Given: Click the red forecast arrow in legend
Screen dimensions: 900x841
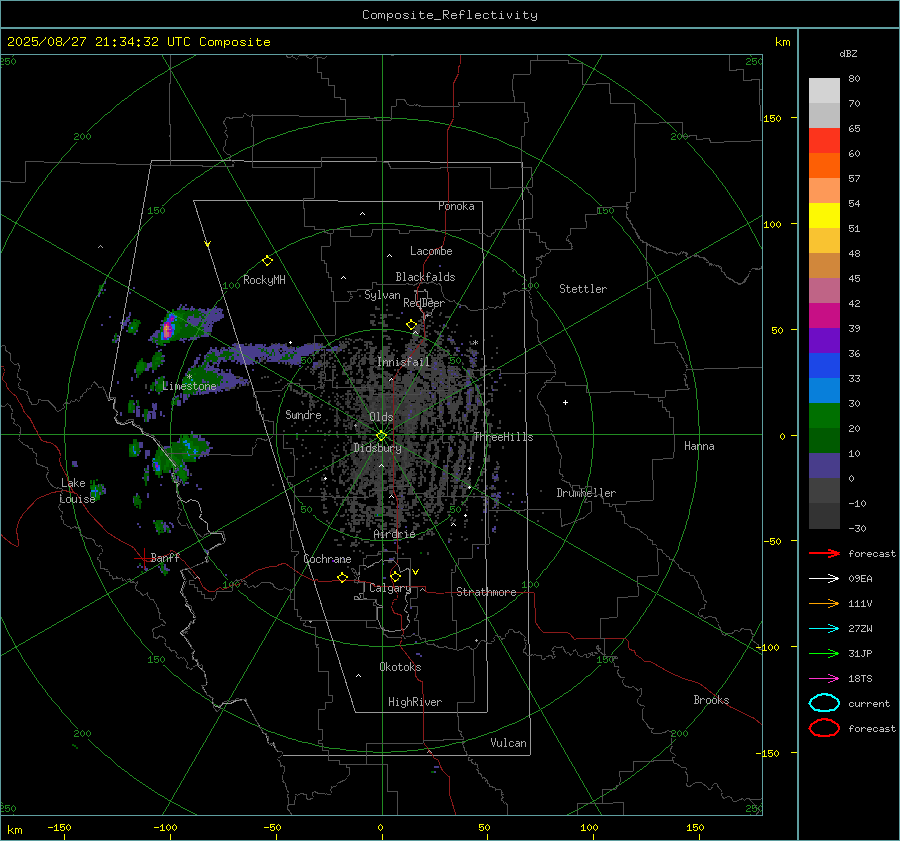Looking at the screenshot, I should click(x=824, y=553).
